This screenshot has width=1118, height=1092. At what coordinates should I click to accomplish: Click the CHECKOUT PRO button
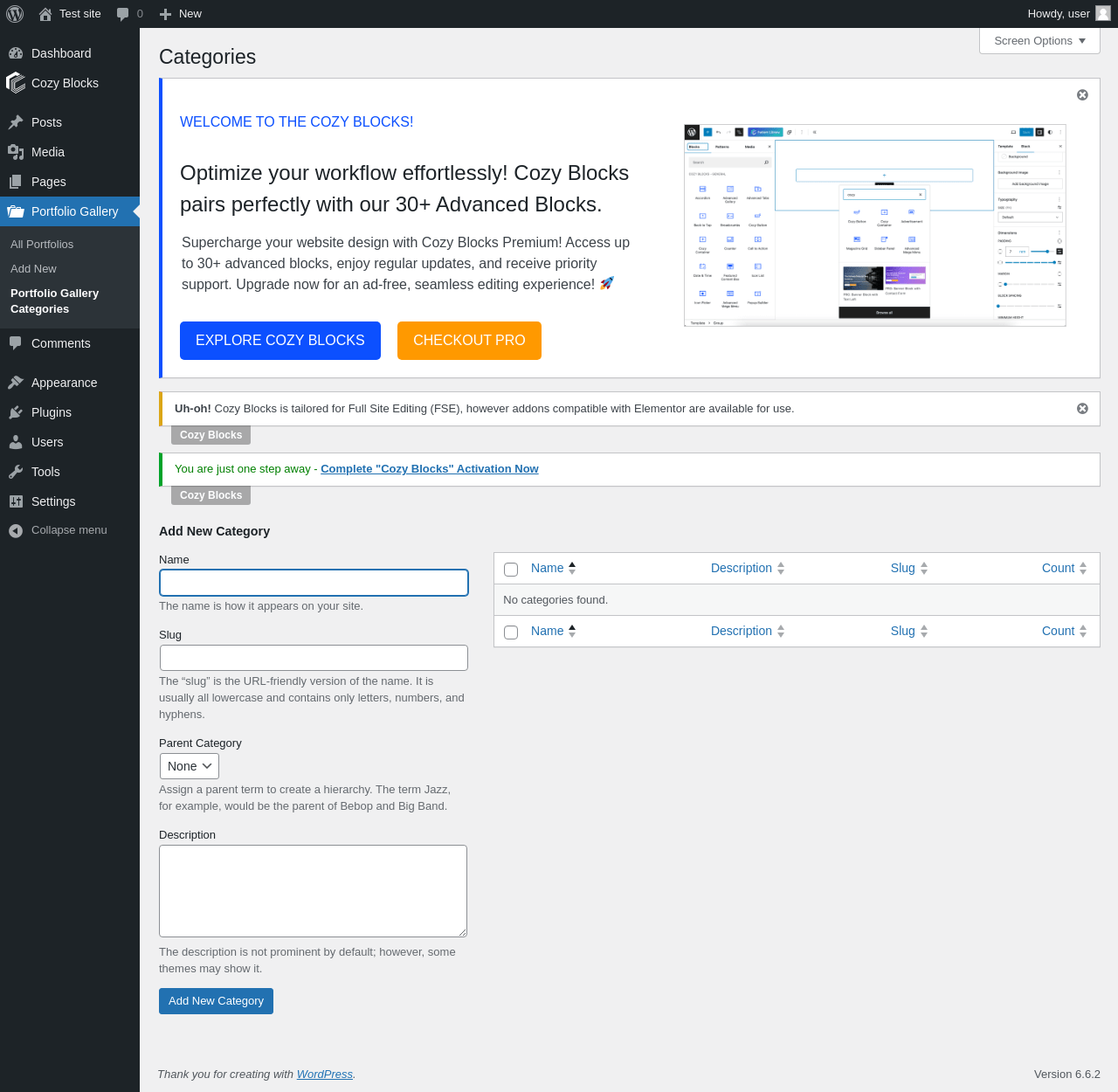point(469,341)
